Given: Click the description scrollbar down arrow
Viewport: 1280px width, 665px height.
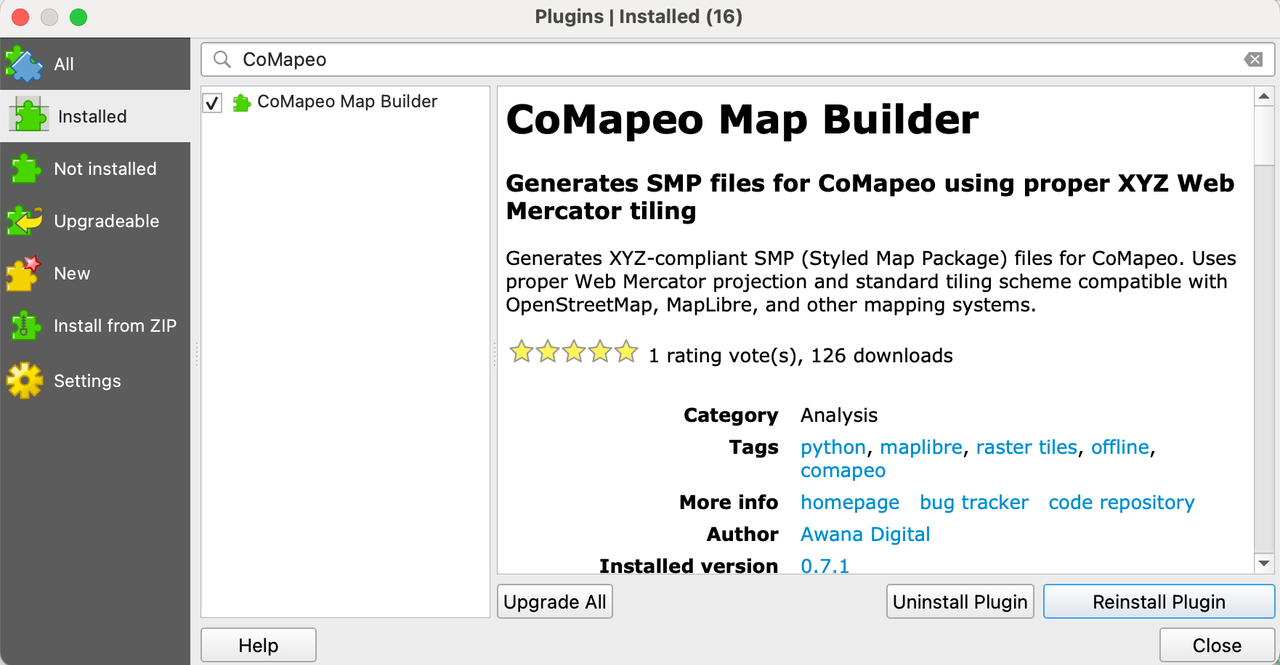Looking at the screenshot, I should pyautogui.click(x=1264, y=565).
